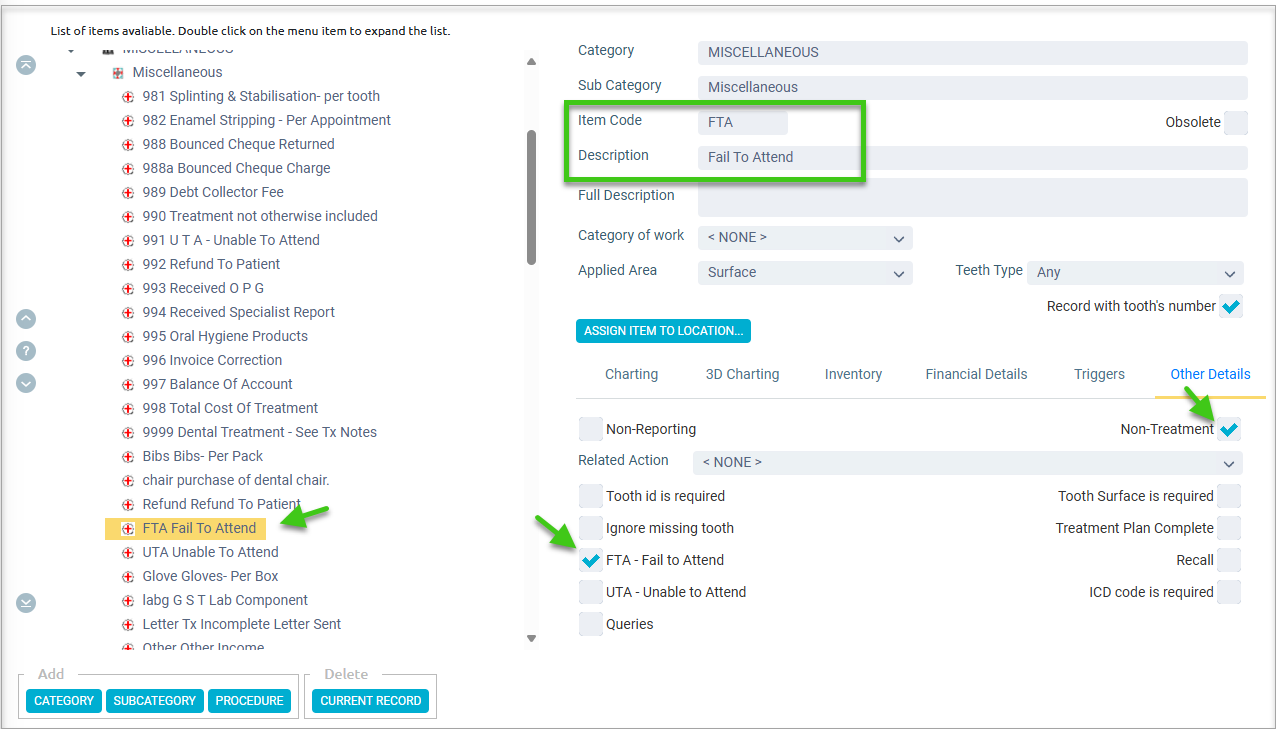Screen dimensions: 1276x729
Task: Click the tree list scrollbar thumb
Action: (x=531, y=197)
